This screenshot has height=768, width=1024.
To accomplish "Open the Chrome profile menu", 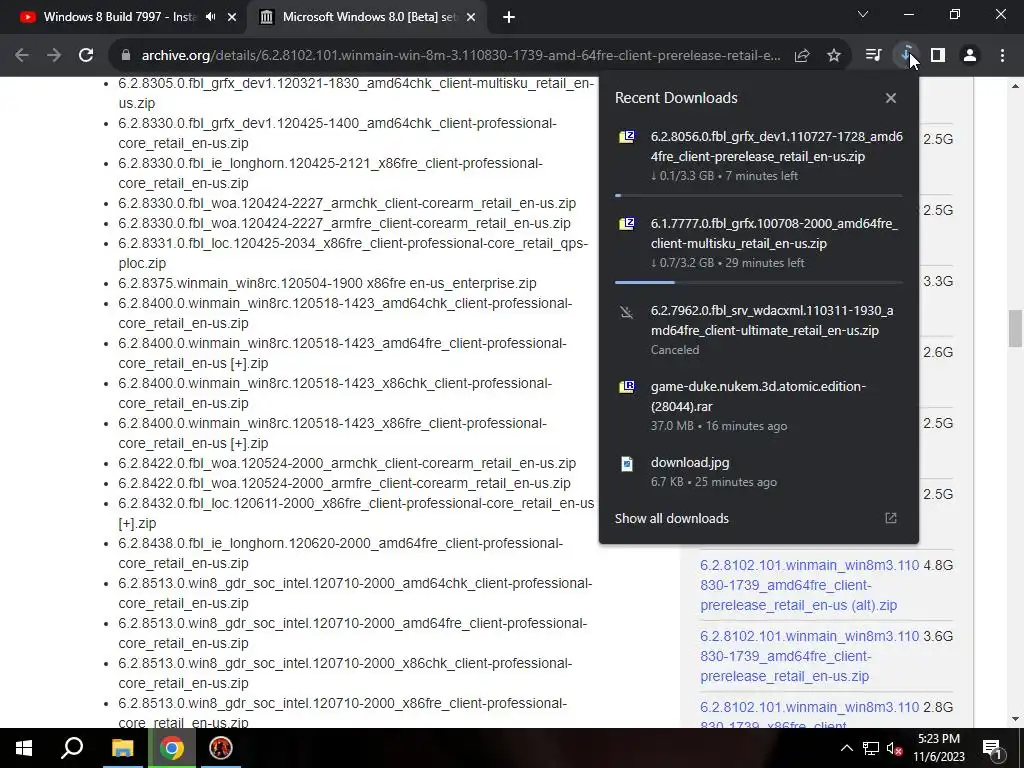I will pos(970,56).
